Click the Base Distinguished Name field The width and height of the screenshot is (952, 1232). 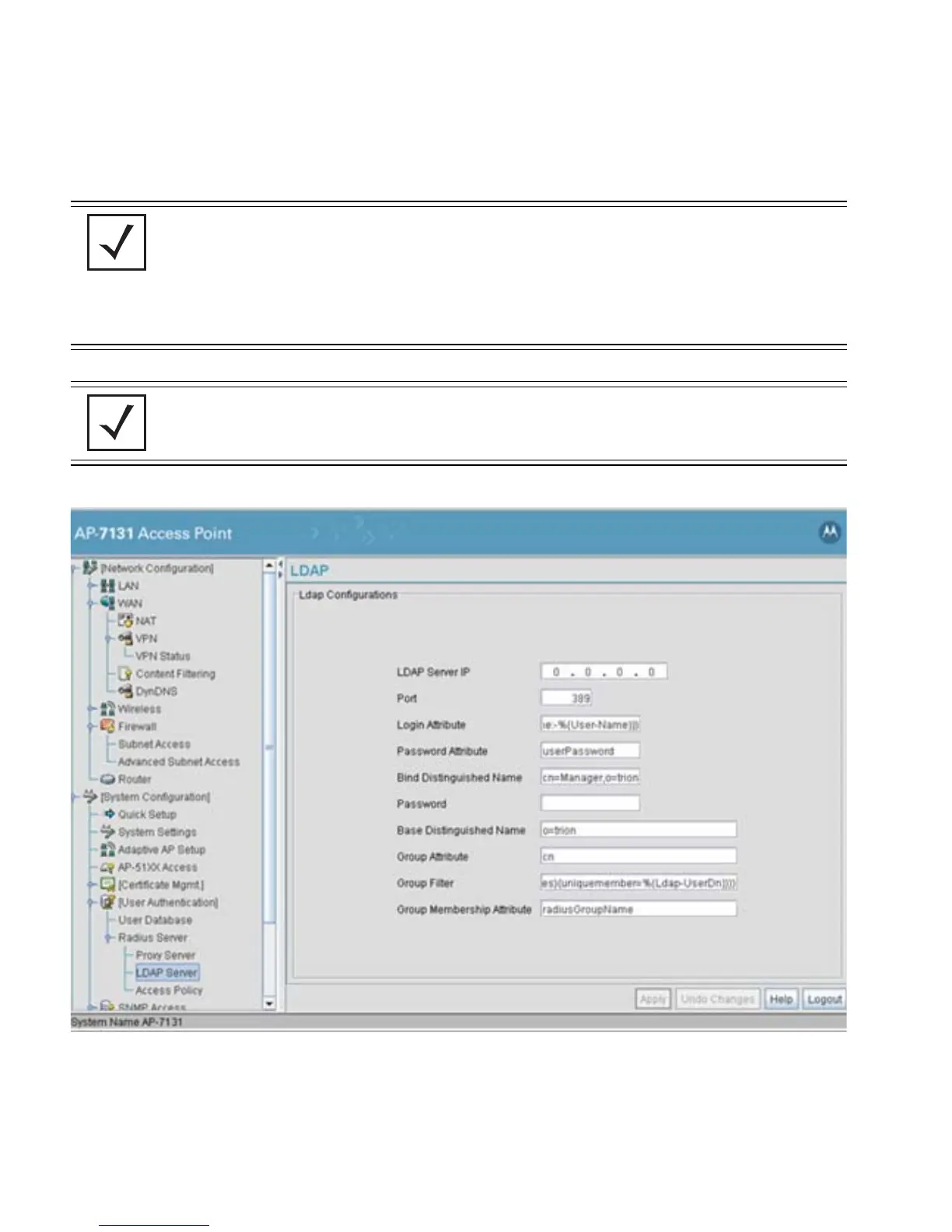[x=639, y=831]
